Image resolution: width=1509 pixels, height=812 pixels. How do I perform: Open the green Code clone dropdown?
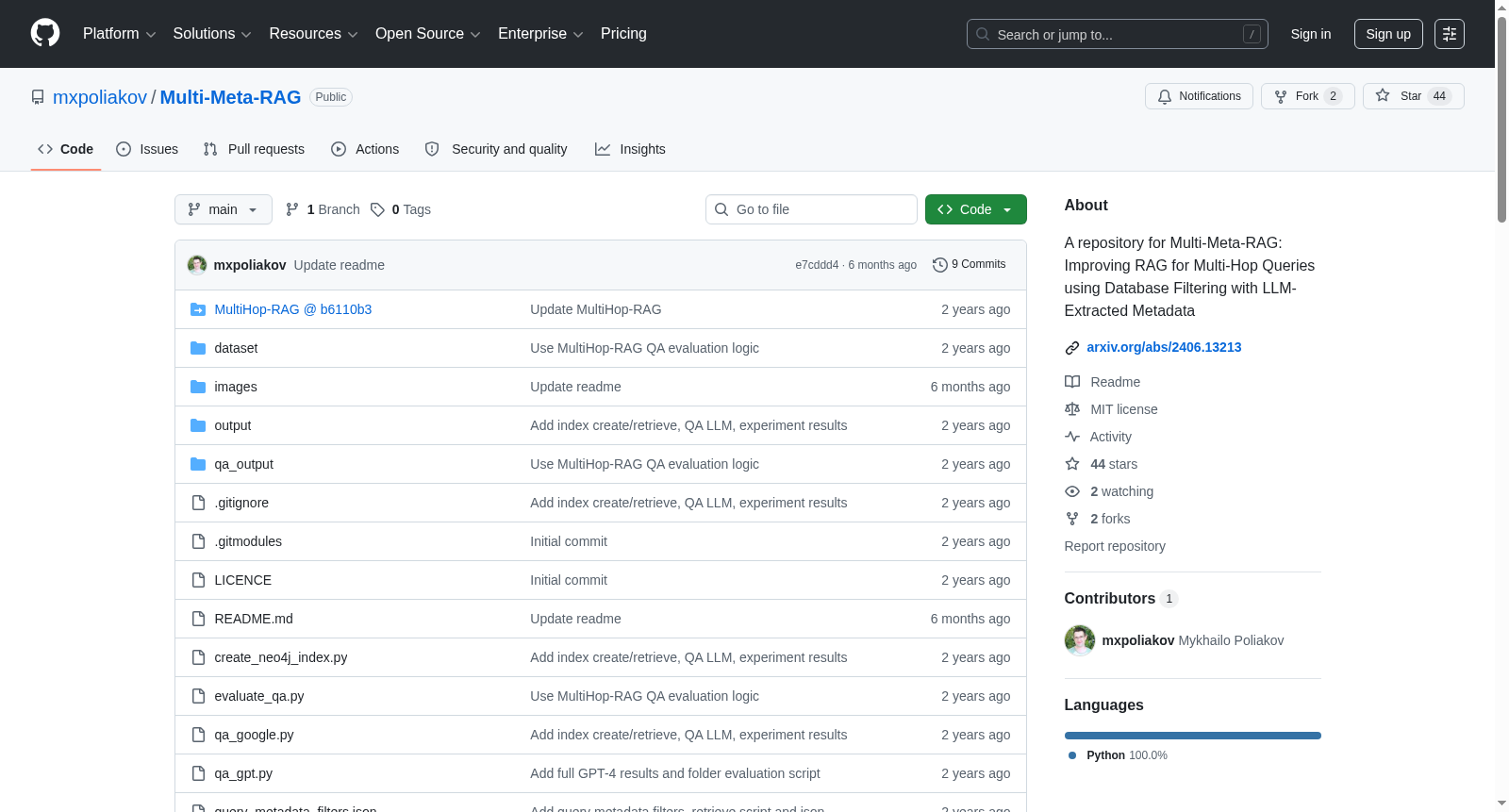(x=976, y=209)
